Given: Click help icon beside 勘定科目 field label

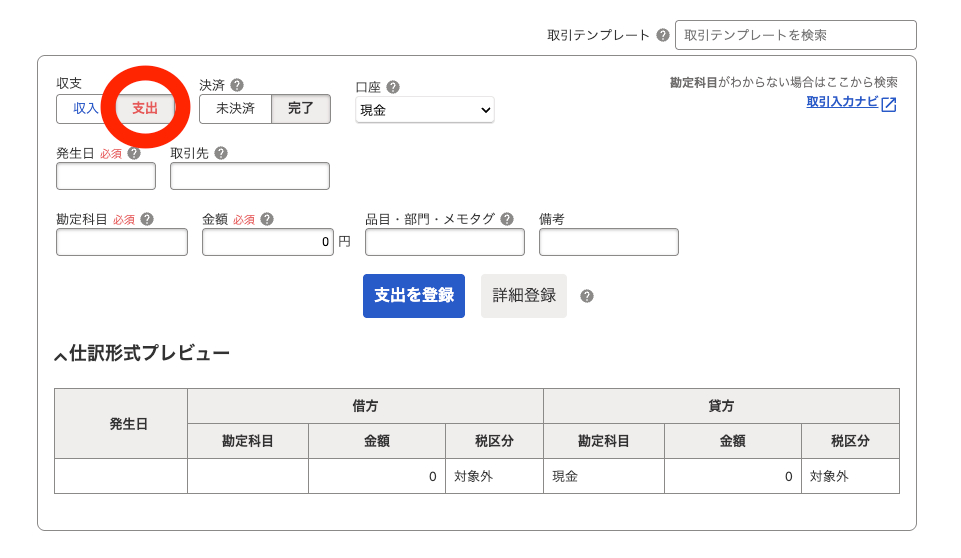Looking at the screenshot, I should tap(147, 219).
